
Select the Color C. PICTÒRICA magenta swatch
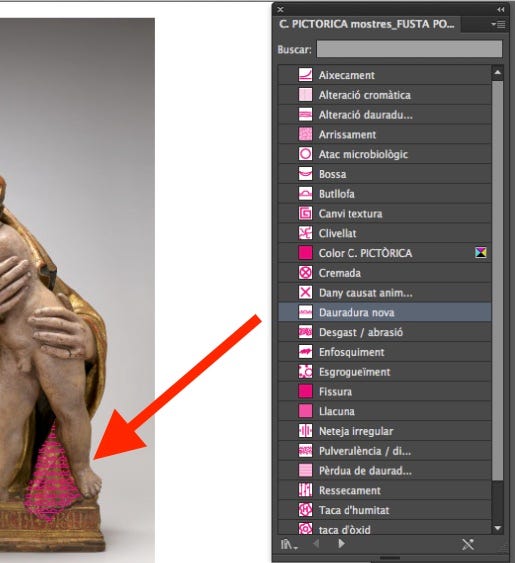(305, 253)
